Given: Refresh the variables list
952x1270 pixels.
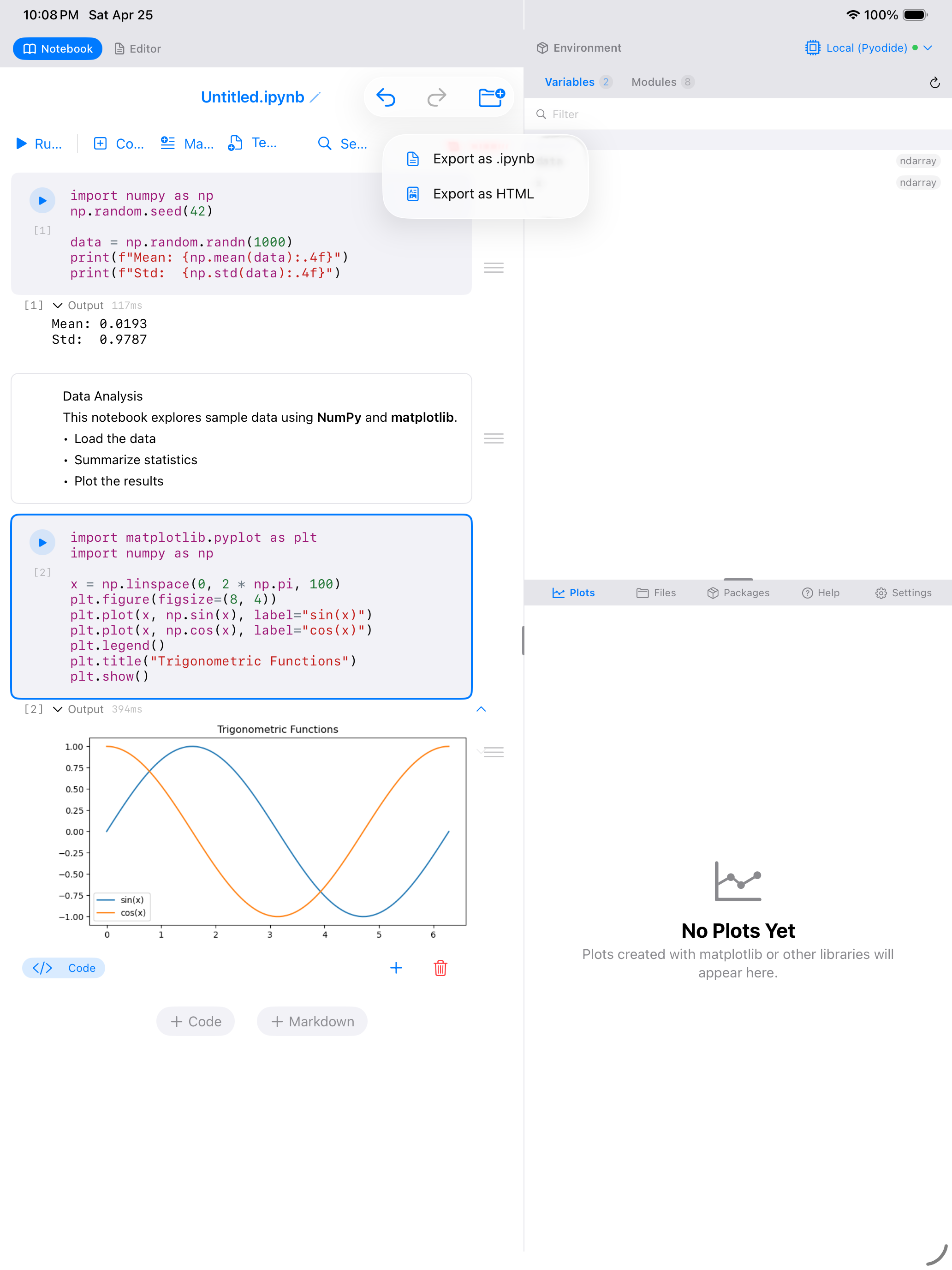Looking at the screenshot, I should [x=935, y=83].
